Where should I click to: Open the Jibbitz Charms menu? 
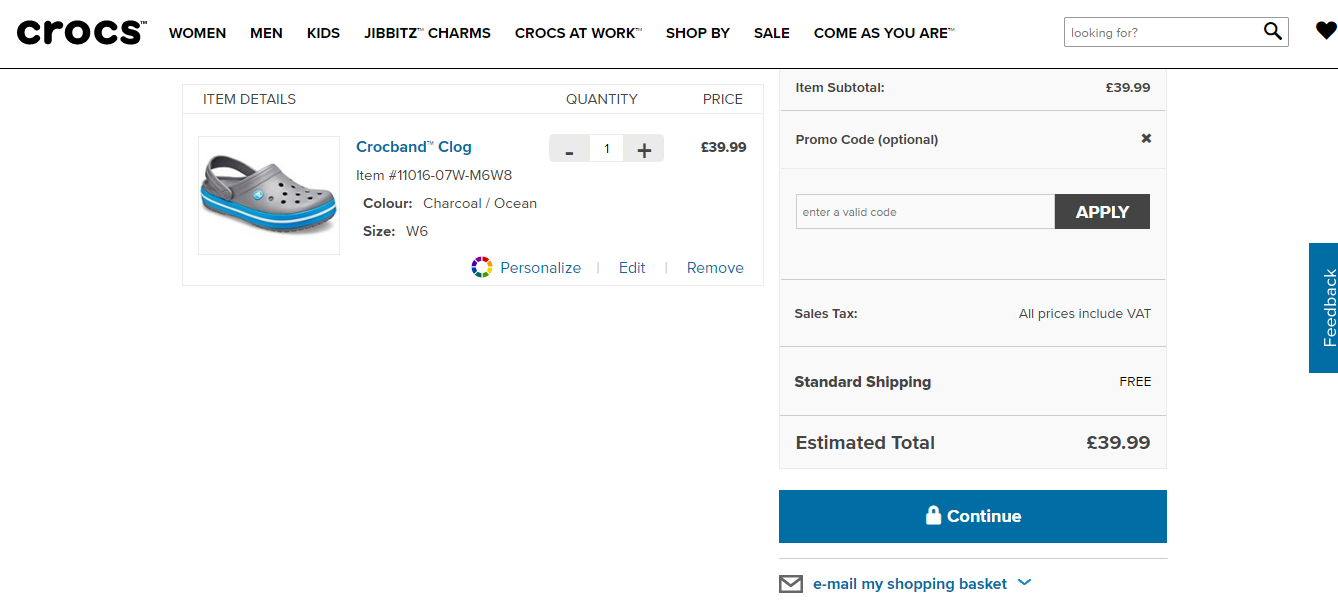coord(427,33)
